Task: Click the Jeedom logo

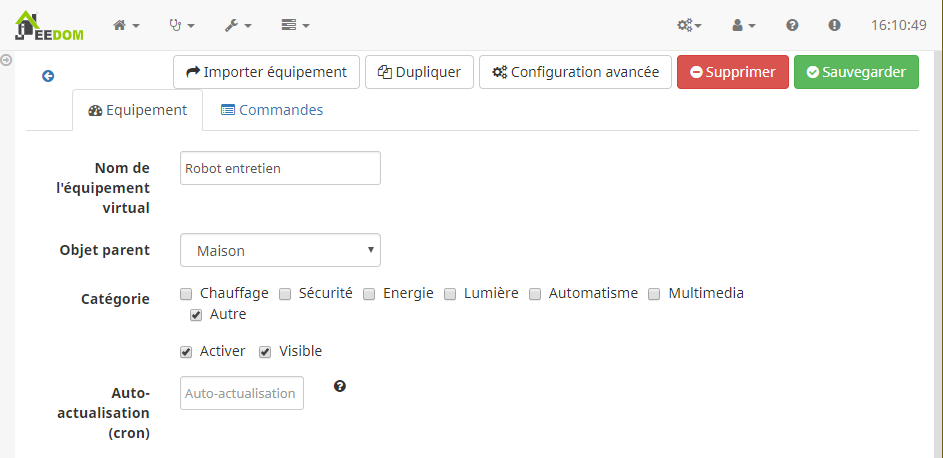Action: point(49,25)
